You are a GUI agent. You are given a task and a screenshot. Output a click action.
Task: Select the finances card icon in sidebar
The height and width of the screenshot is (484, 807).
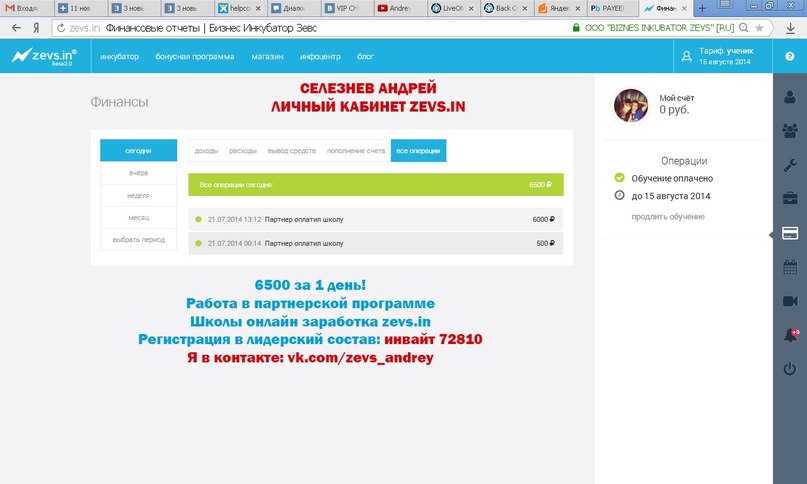(790, 233)
